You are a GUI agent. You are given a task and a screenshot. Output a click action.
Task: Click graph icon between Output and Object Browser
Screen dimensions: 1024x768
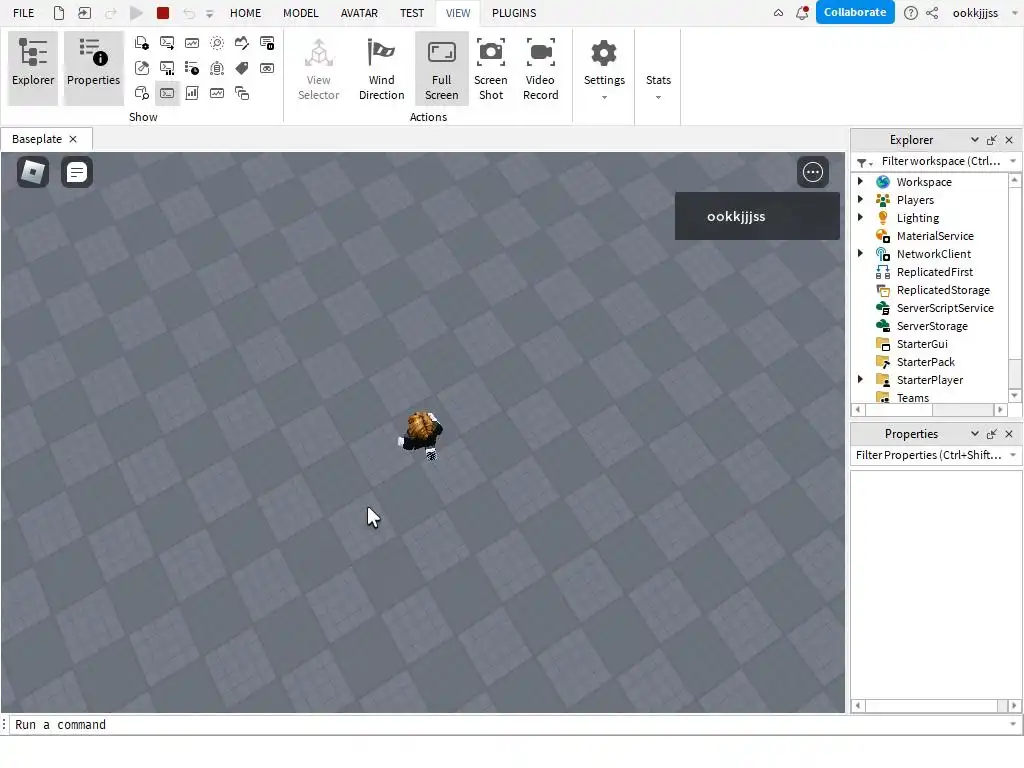click(x=192, y=43)
